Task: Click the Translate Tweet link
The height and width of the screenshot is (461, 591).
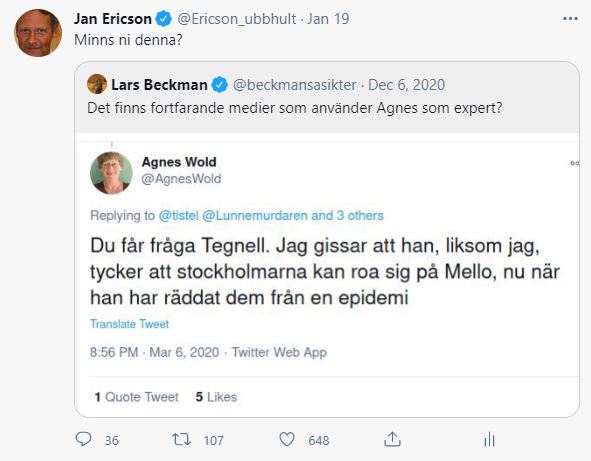Action: coord(129,324)
